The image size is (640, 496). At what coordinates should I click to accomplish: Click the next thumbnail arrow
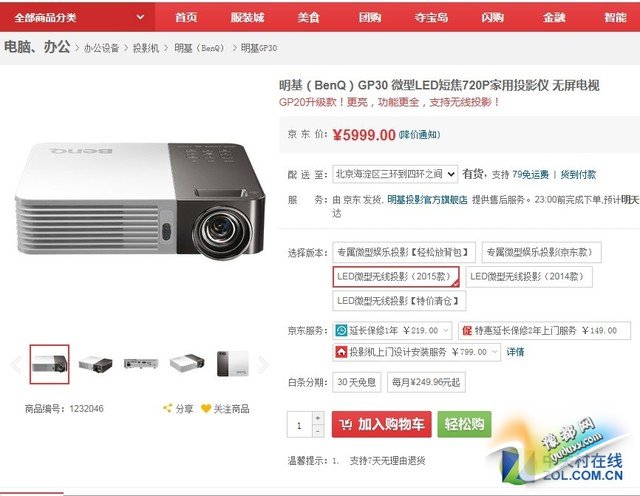point(263,365)
